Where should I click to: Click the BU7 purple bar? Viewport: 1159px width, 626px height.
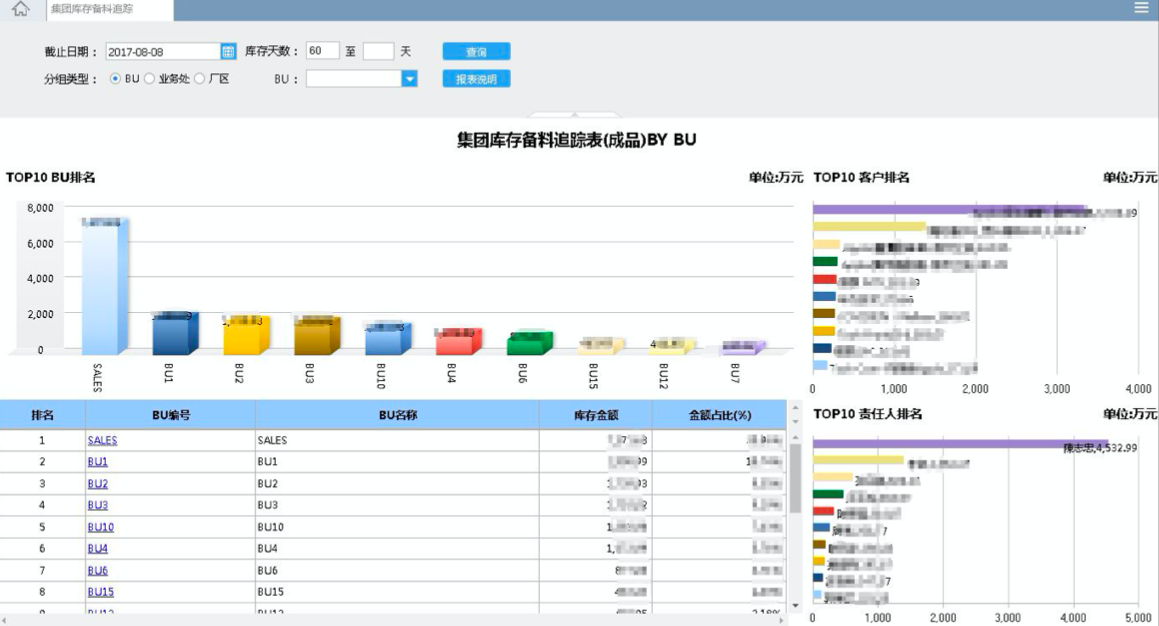[742, 348]
